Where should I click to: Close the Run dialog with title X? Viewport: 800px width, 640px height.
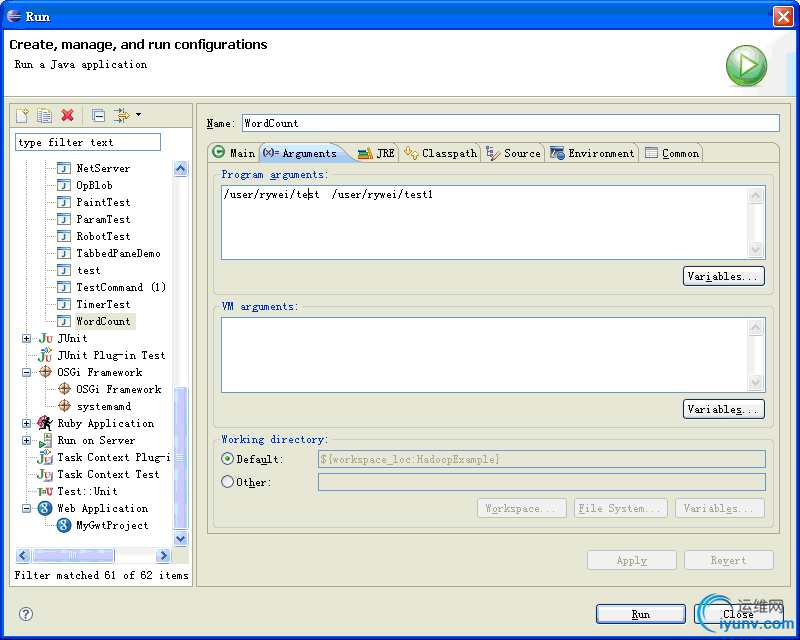pyautogui.click(x=783, y=16)
